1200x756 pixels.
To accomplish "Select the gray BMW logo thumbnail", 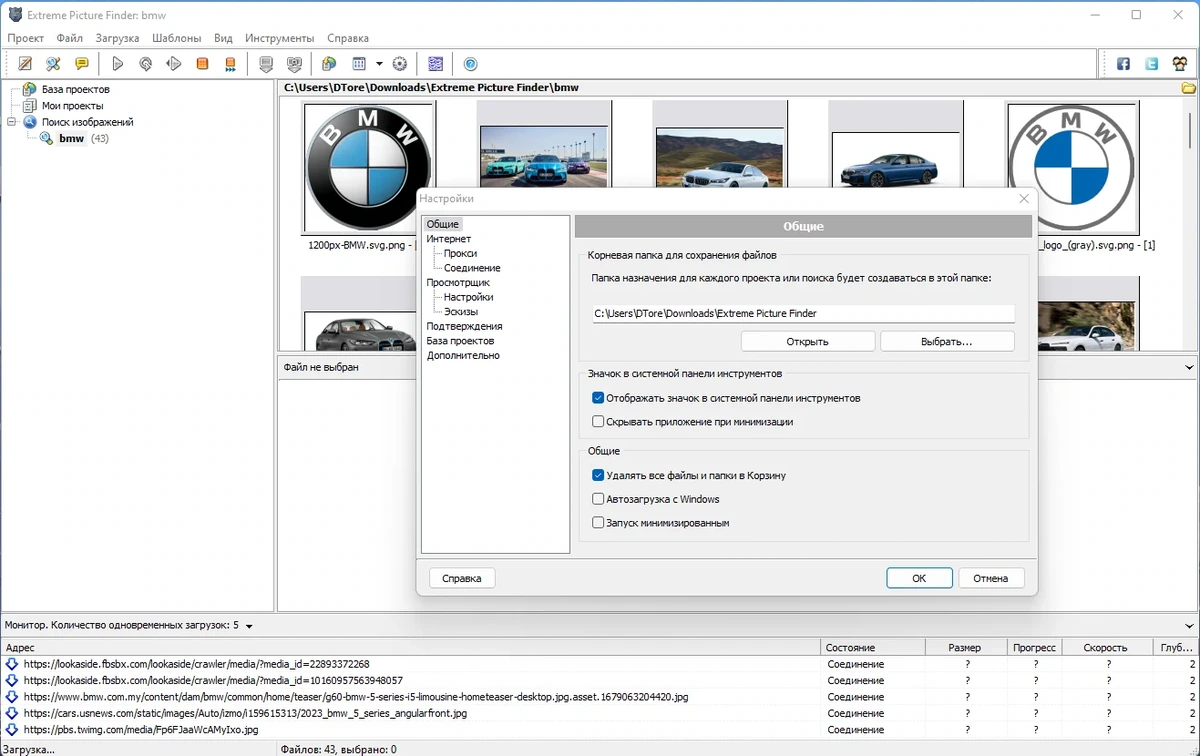I will [x=1072, y=166].
